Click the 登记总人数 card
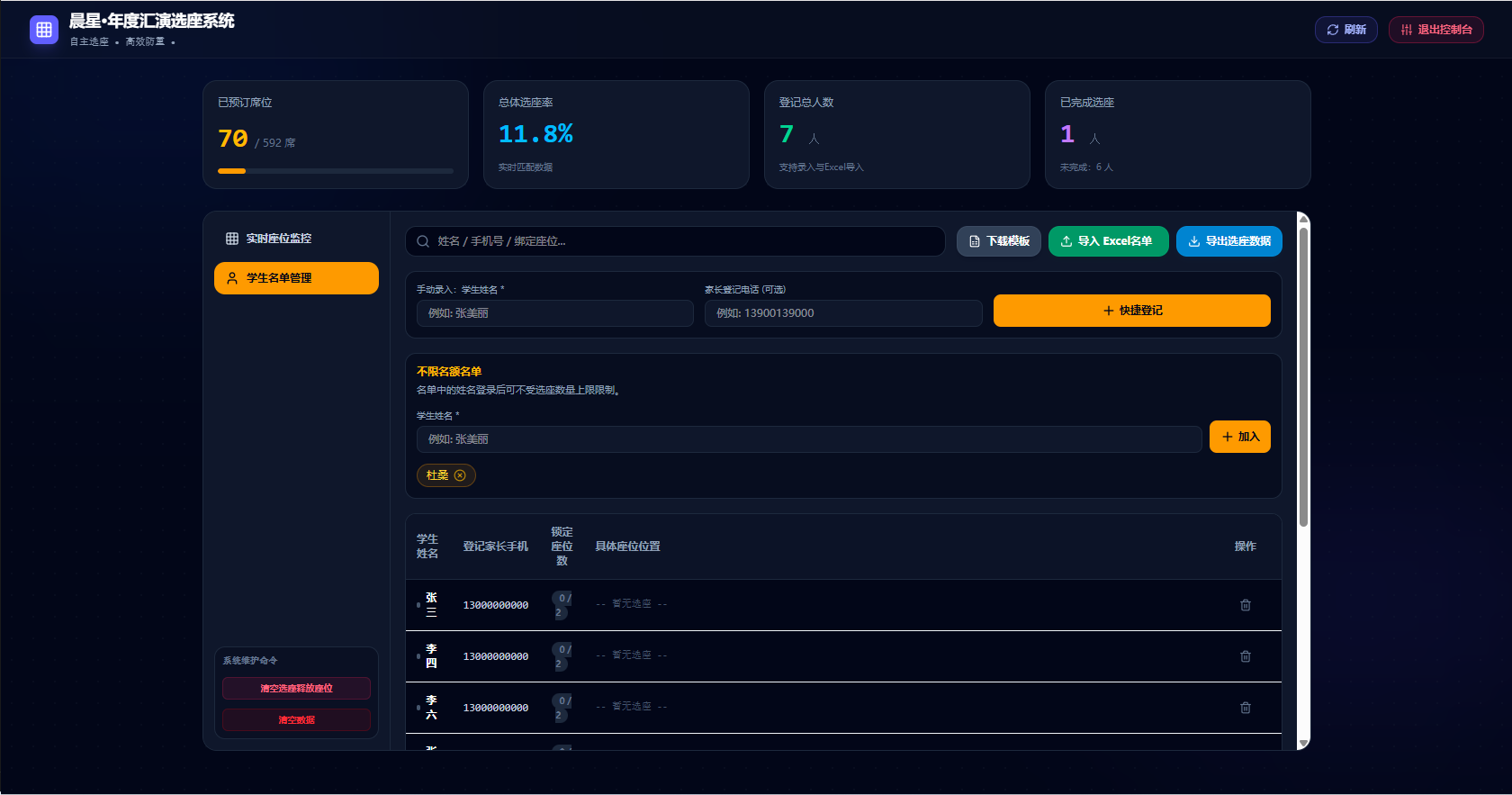 [x=897, y=135]
